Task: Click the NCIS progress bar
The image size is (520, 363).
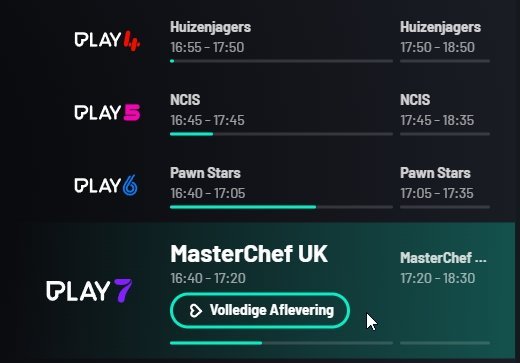Action: click(x=281, y=134)
